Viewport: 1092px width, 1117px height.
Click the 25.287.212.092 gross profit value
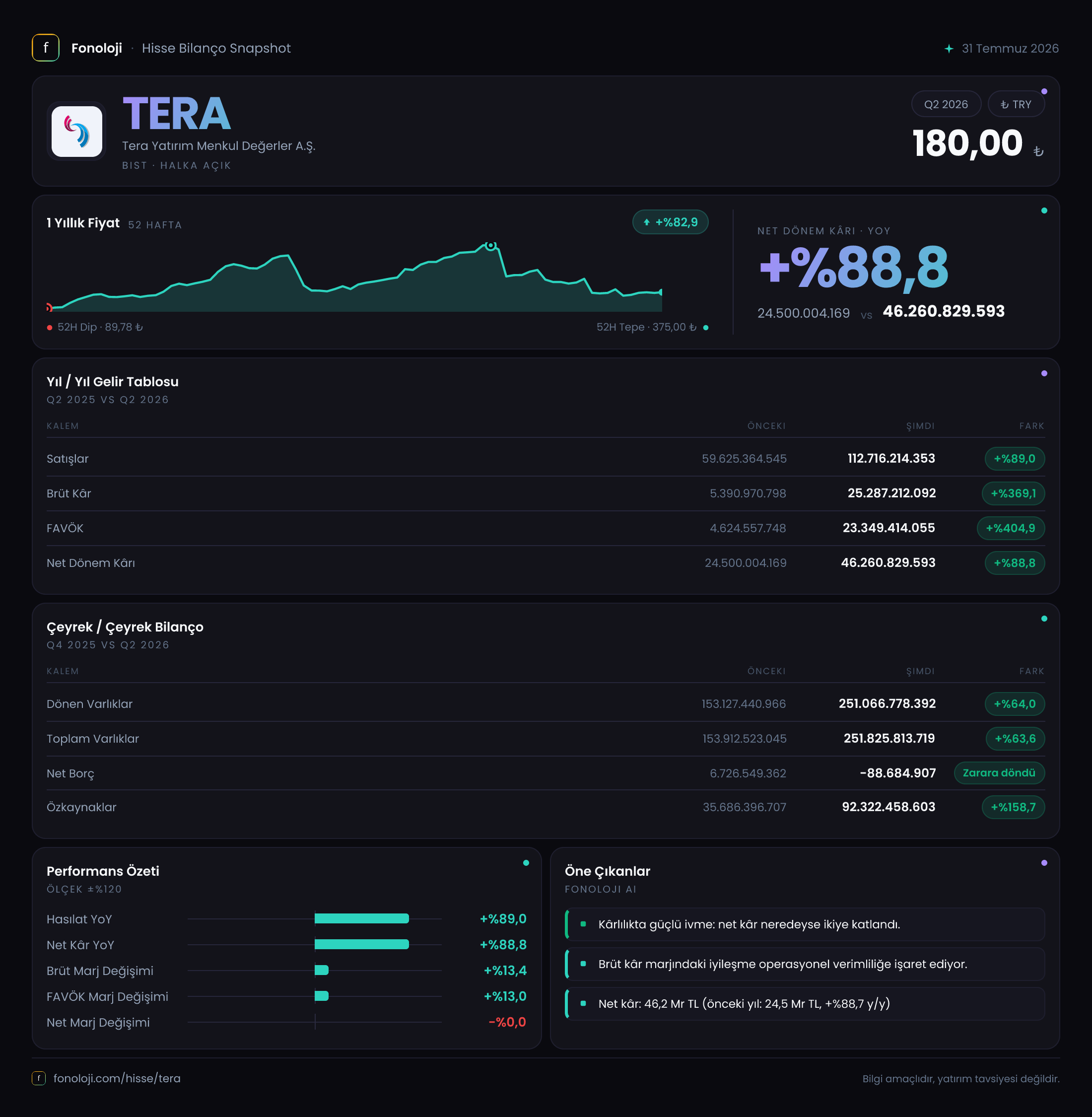tap(891, 493)
